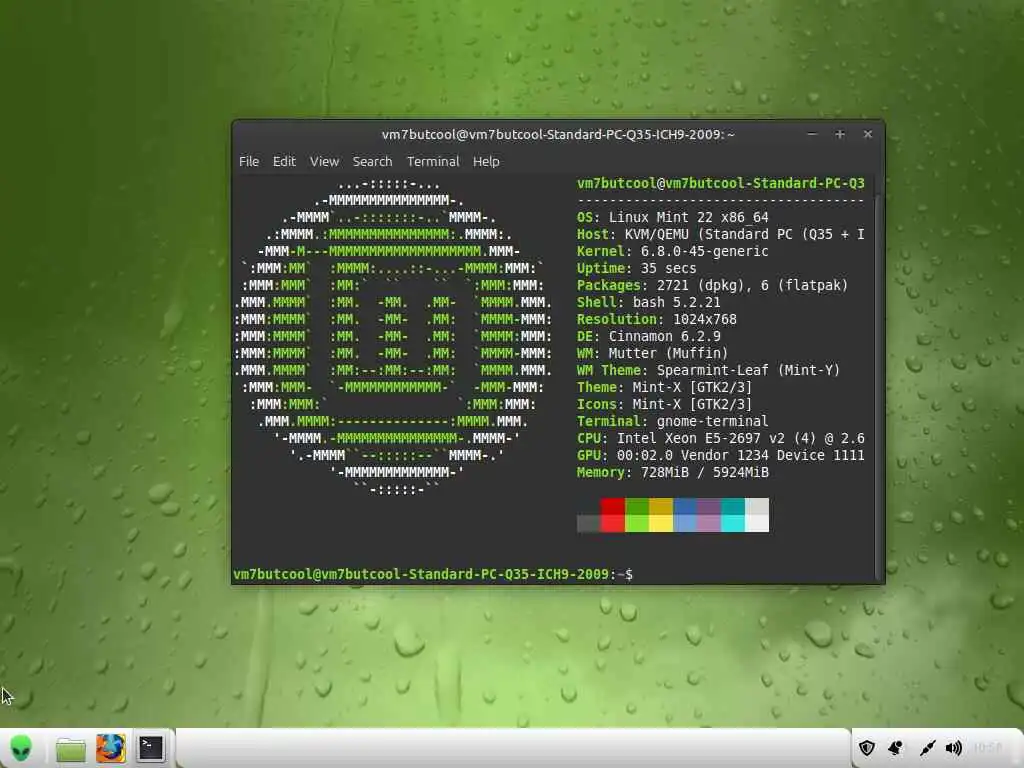Click the "WM Theme: Spearmint-Leaf (Mint-Y)" line

point(709,370)
